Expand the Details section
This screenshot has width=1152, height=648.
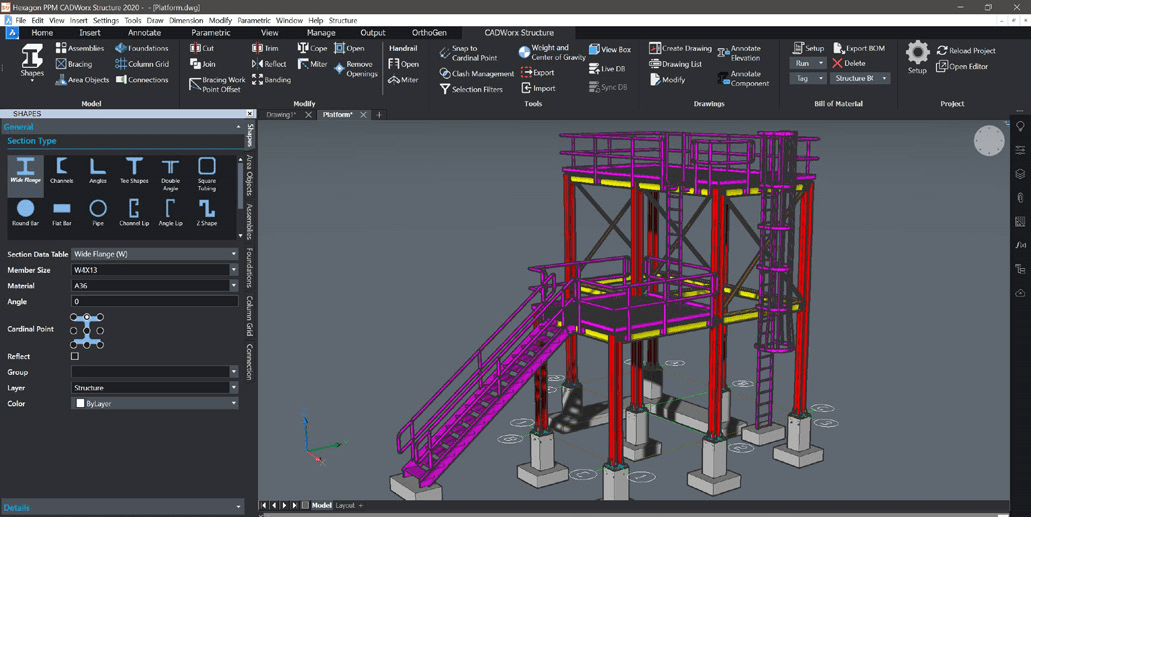click(x=237, y=507)
